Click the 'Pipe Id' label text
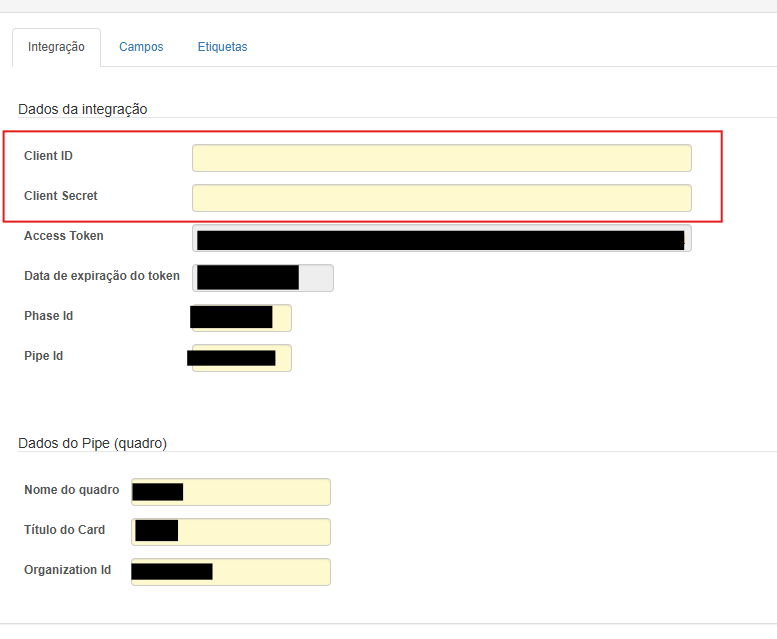This screenshot has height=639, width=777. click(44, 356)
